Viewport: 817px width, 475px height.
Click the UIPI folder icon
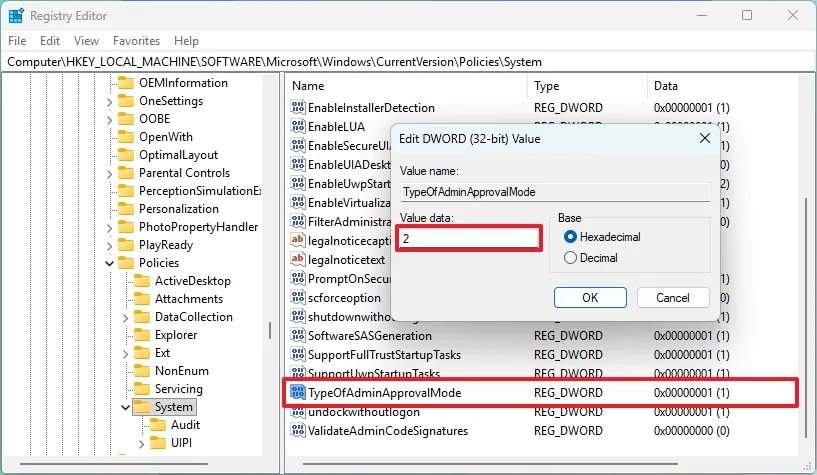(x=158, y=443)
